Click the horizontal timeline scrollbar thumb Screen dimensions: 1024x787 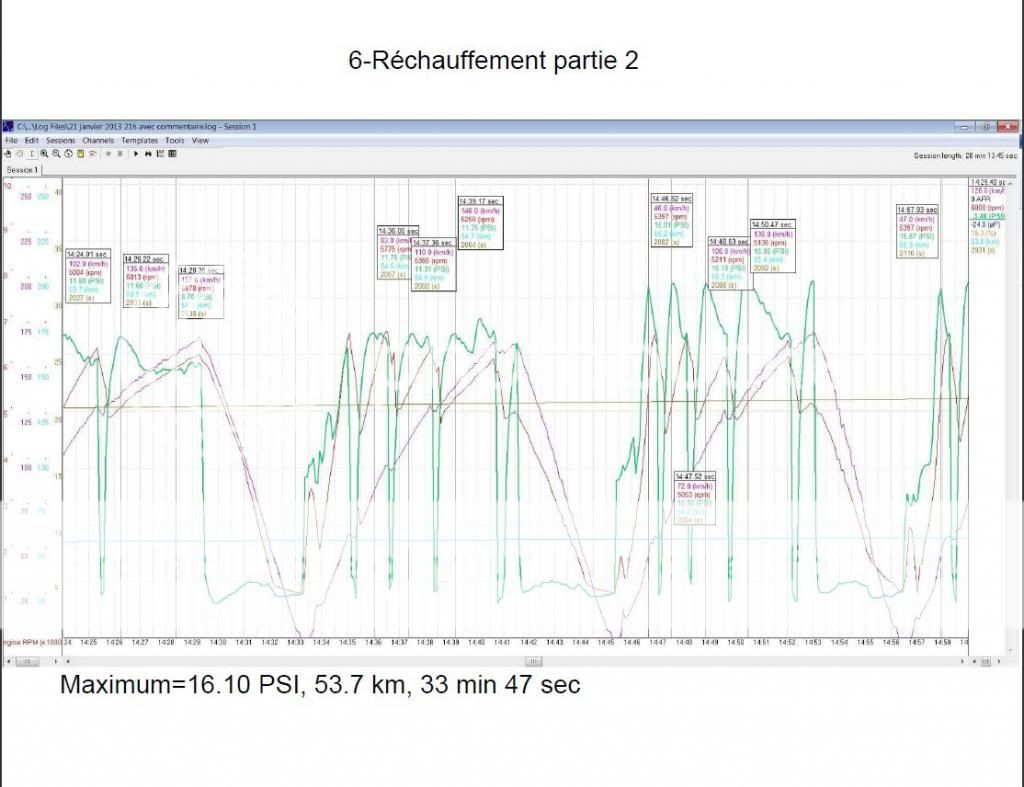[533, 661]
